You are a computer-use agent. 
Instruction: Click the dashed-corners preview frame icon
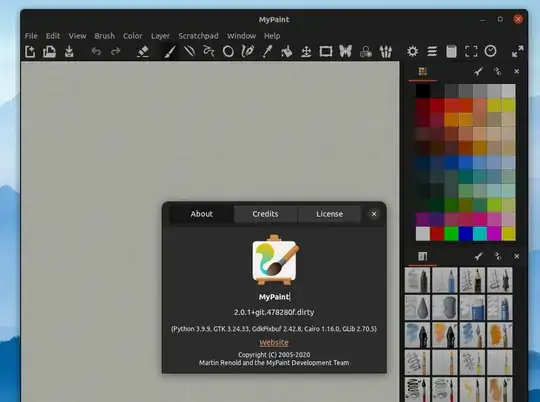coord(471,52)
